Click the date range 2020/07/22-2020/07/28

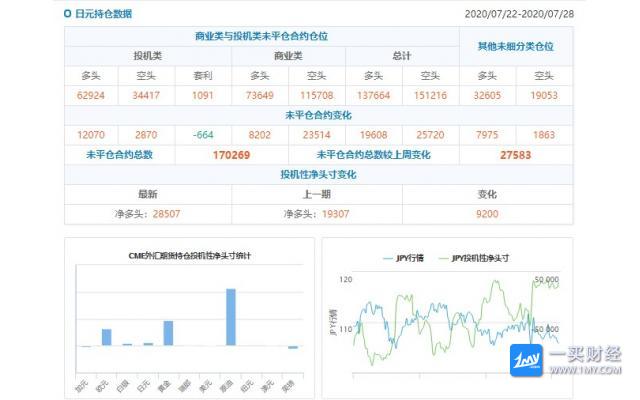519,14
